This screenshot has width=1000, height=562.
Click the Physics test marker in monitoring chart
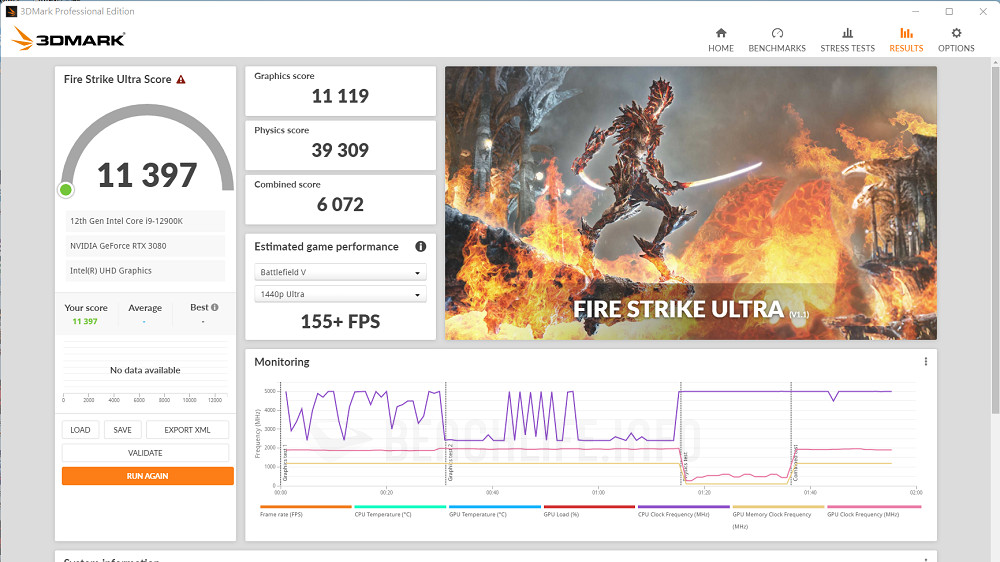(x=686, y=467)
